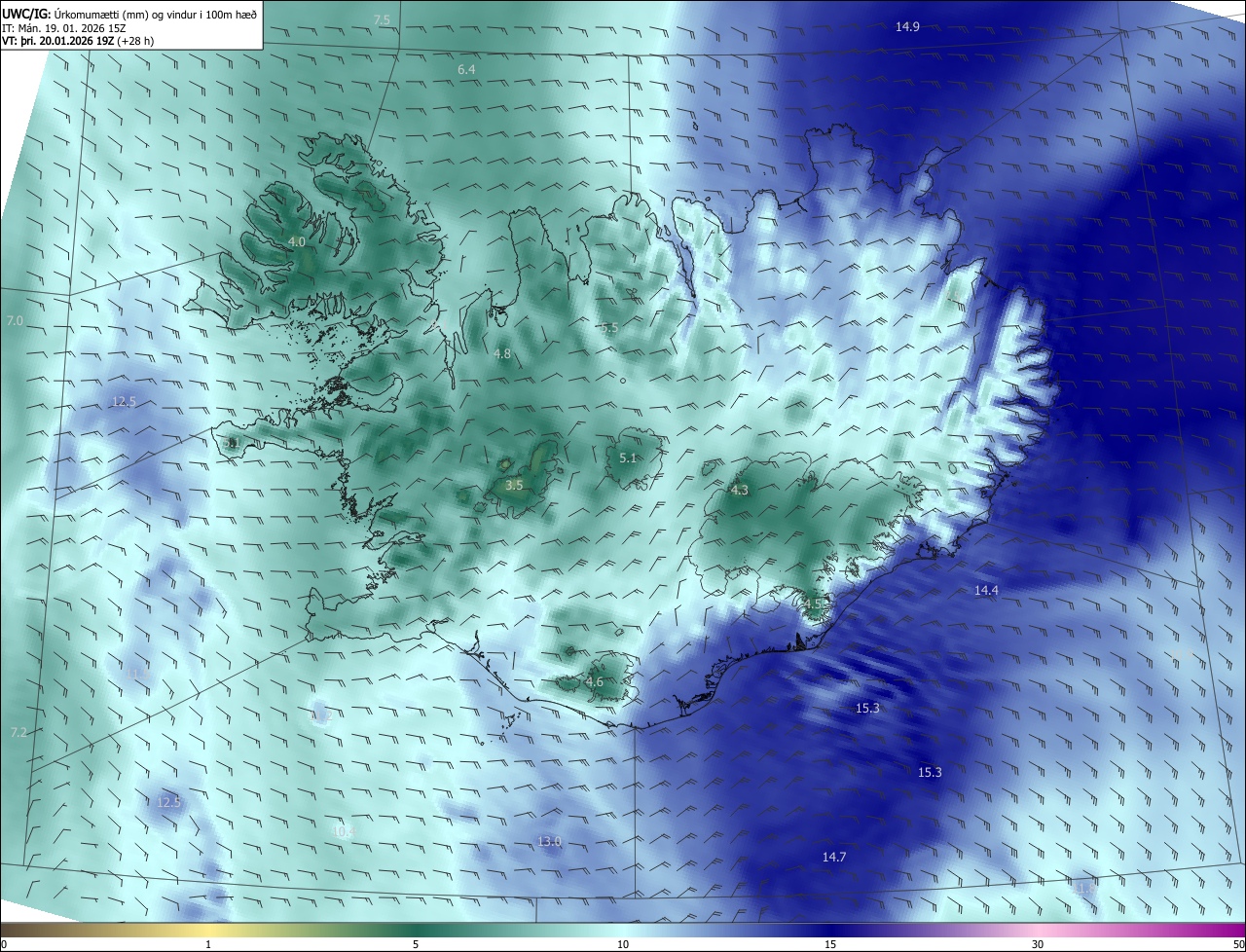Click the 7.2 value label
Image resolution: width=1246 pixels, height=952 pixels.
coord(18,732)
